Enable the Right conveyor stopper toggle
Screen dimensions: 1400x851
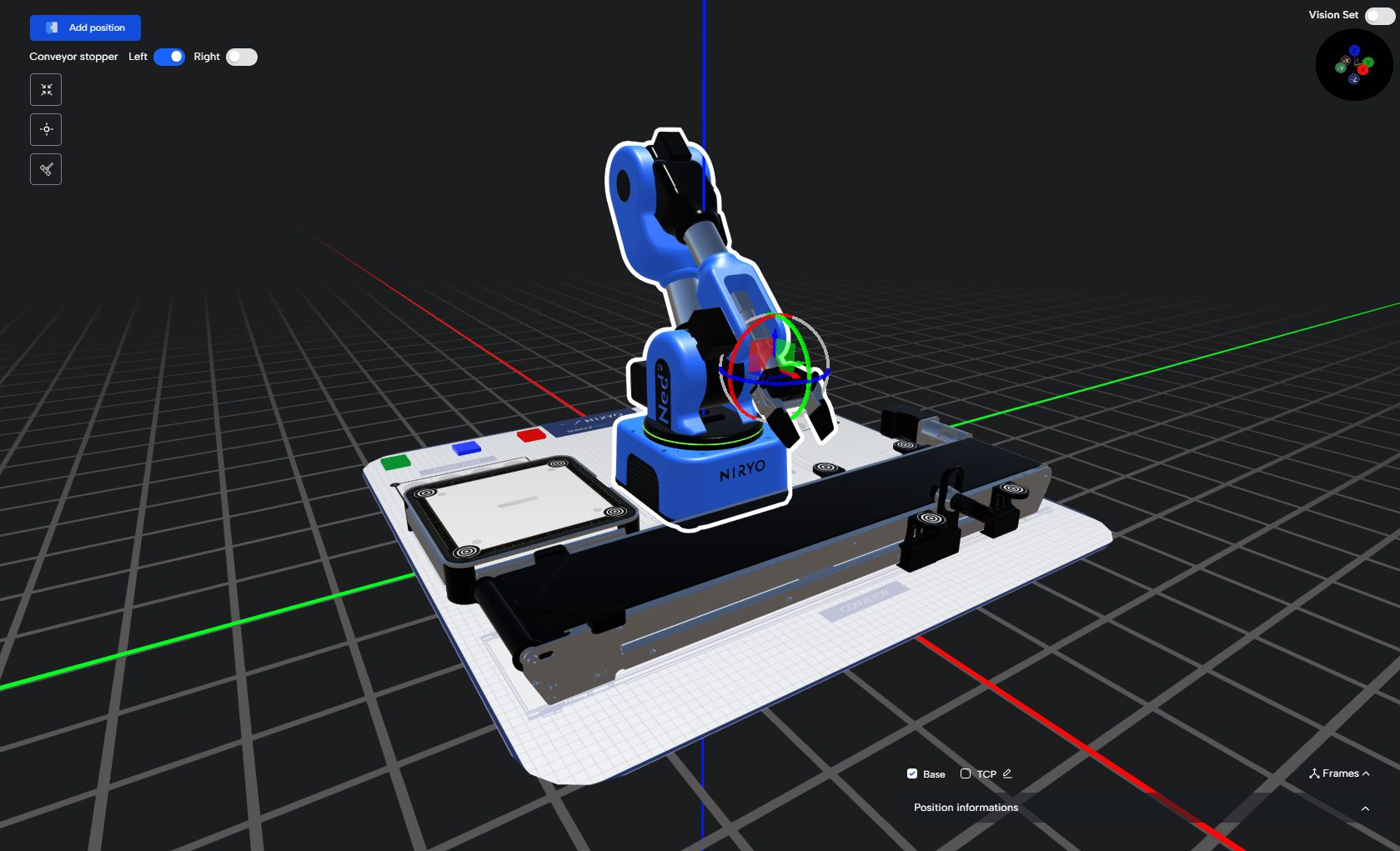pyautogui.click(x=242, y=57)
